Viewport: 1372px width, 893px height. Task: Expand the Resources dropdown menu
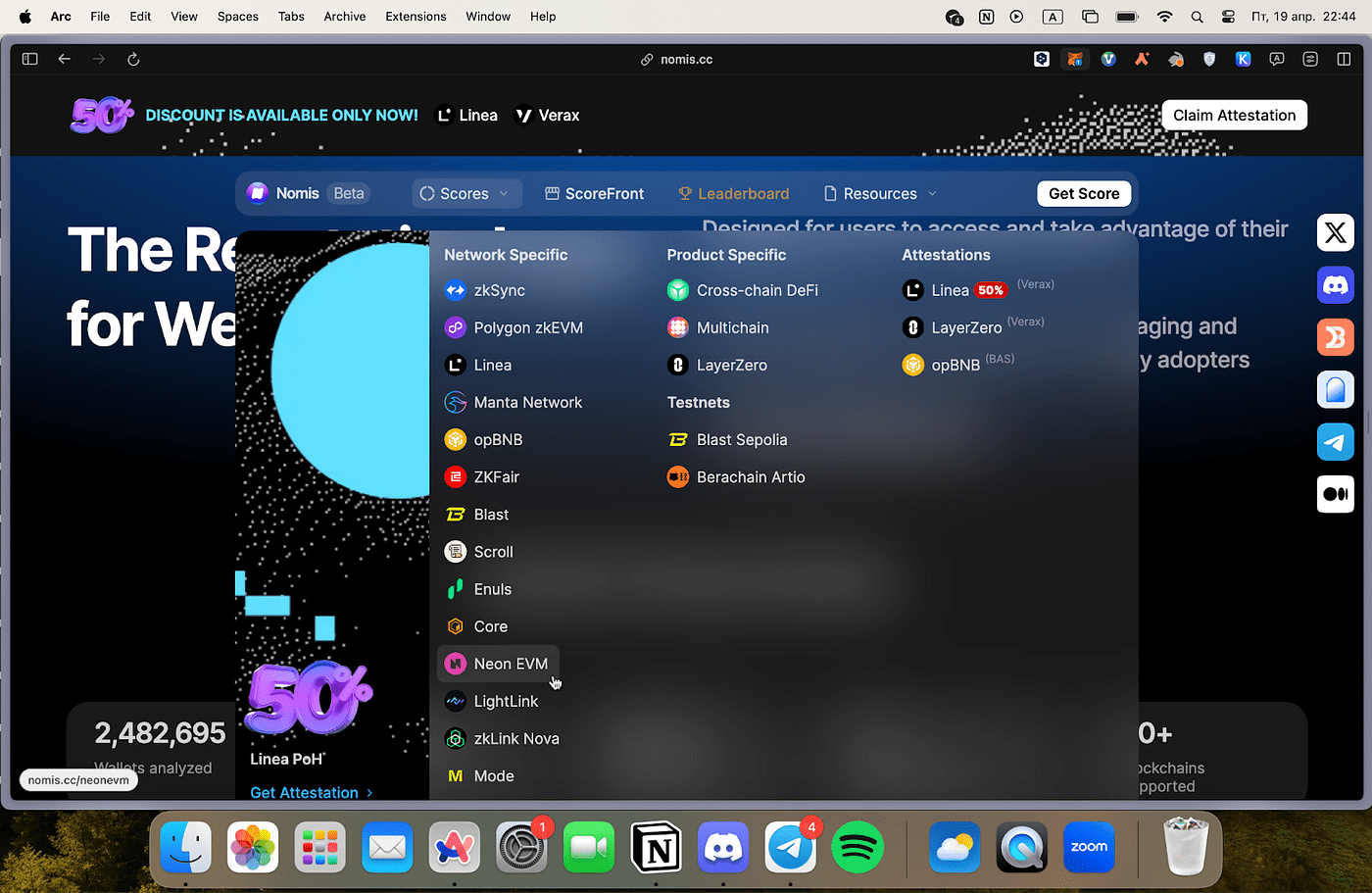coord(880,193)
